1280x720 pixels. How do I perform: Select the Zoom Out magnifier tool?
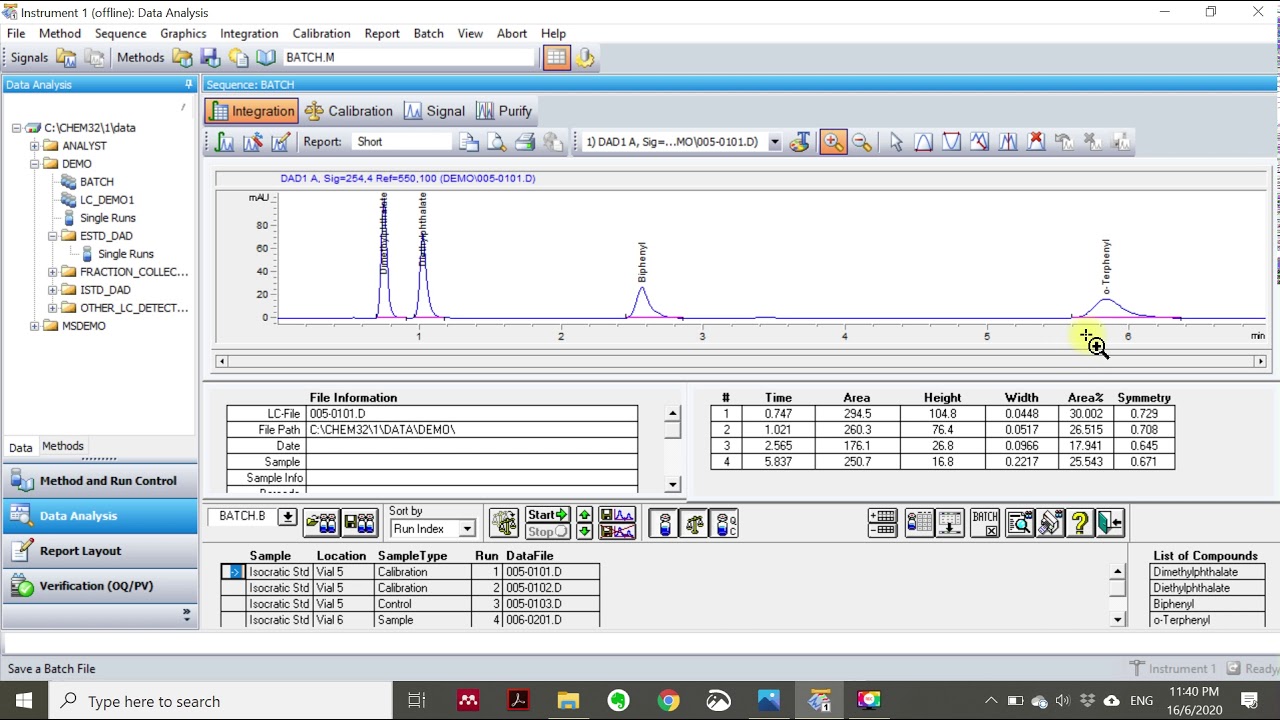click(x=862, y=142)
